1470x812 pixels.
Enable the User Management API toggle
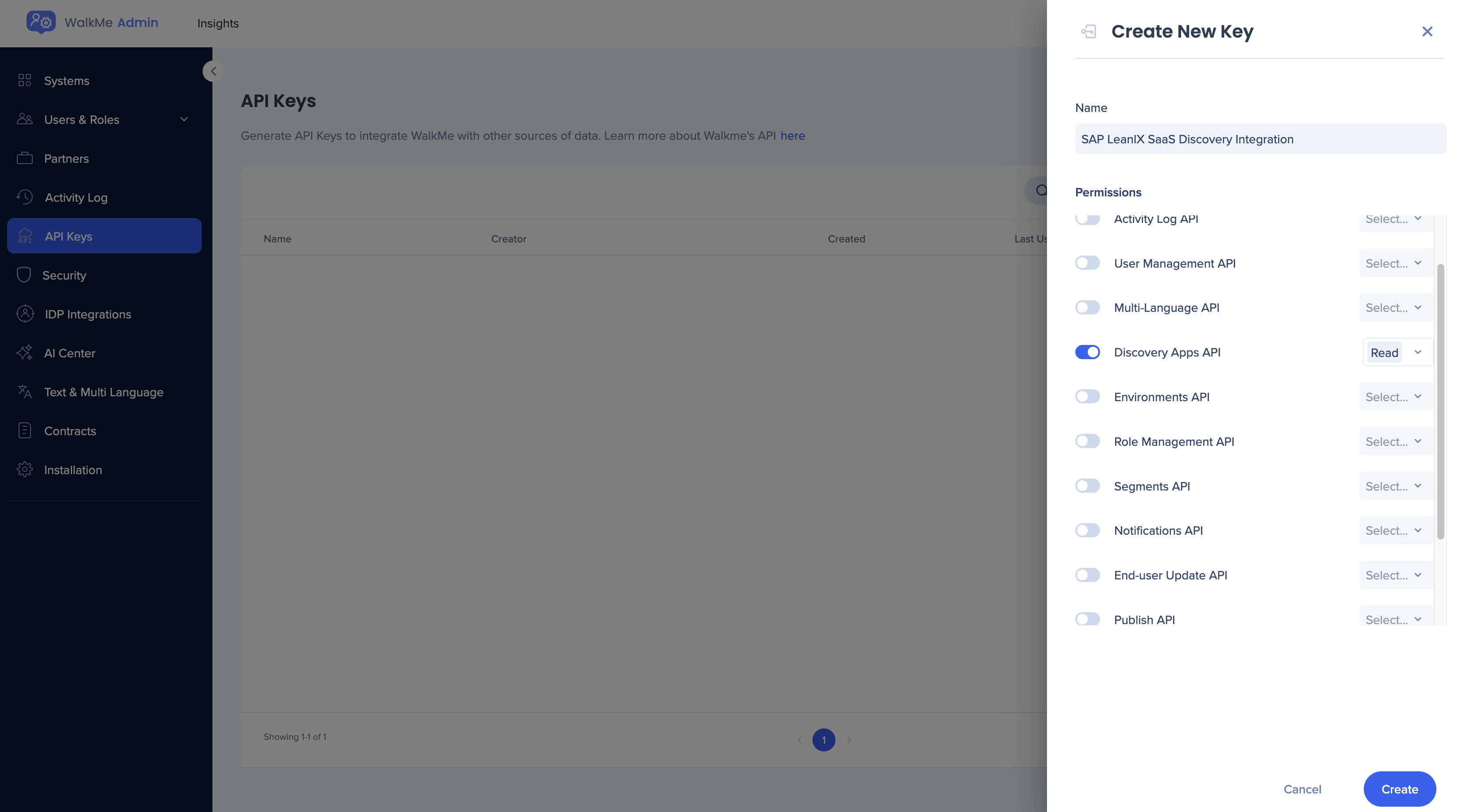(1087, 263)
